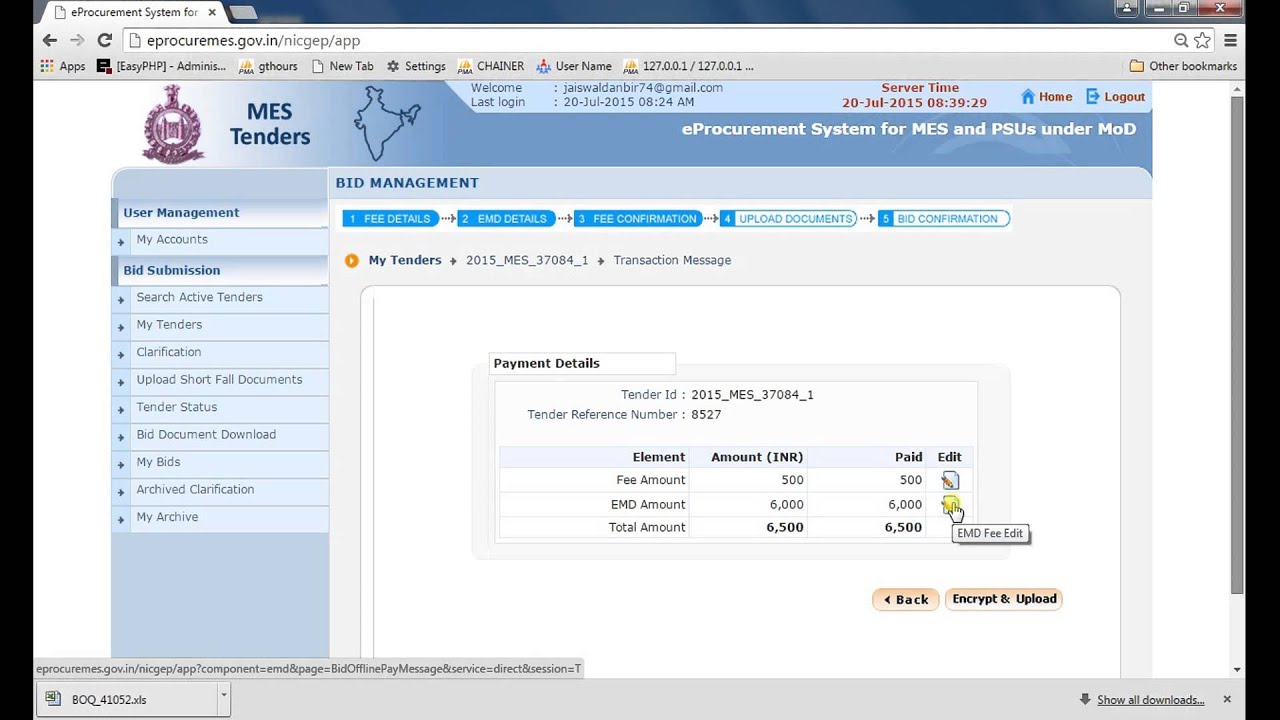Click the EMD Fee Edit icon
Image resolution: width=1280 pixels, height=720 pixels.
click(x=949, y=505)
